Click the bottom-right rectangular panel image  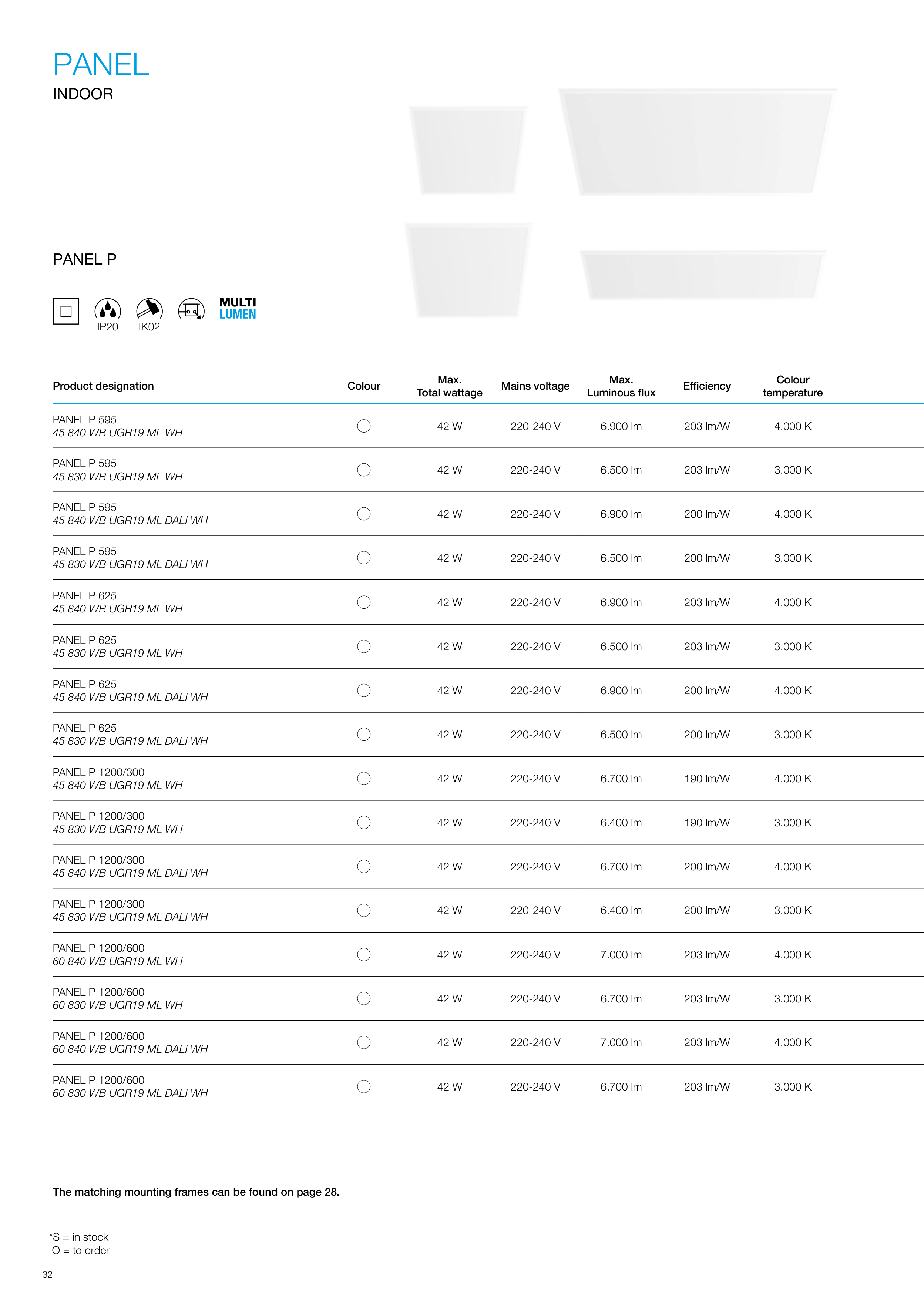(703, 274)
